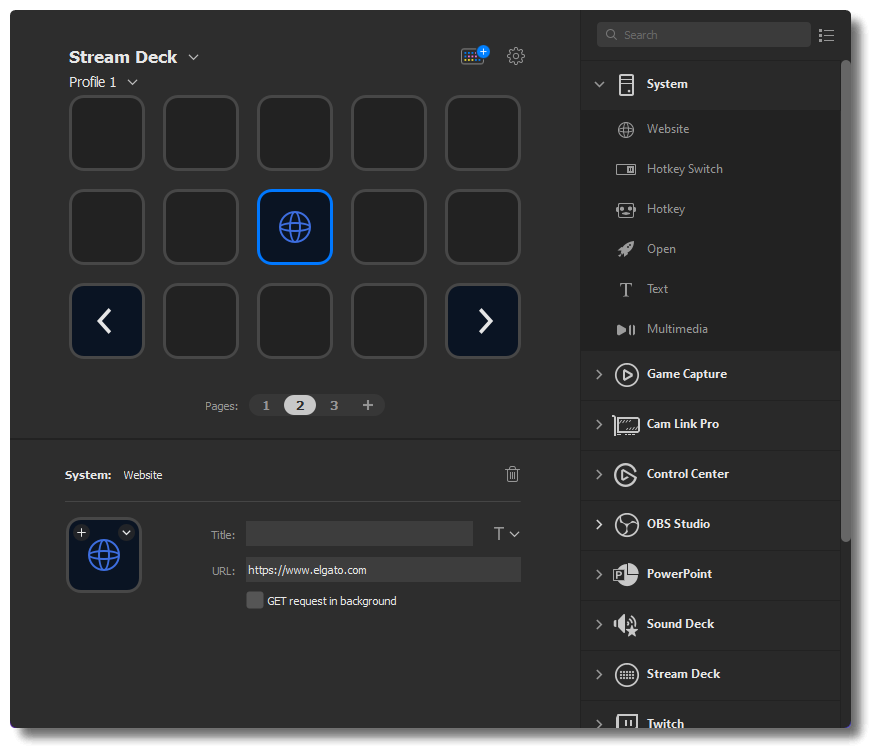Select the Open rocket action
This screenshot has width=871, height=748.
coord(661,249)
